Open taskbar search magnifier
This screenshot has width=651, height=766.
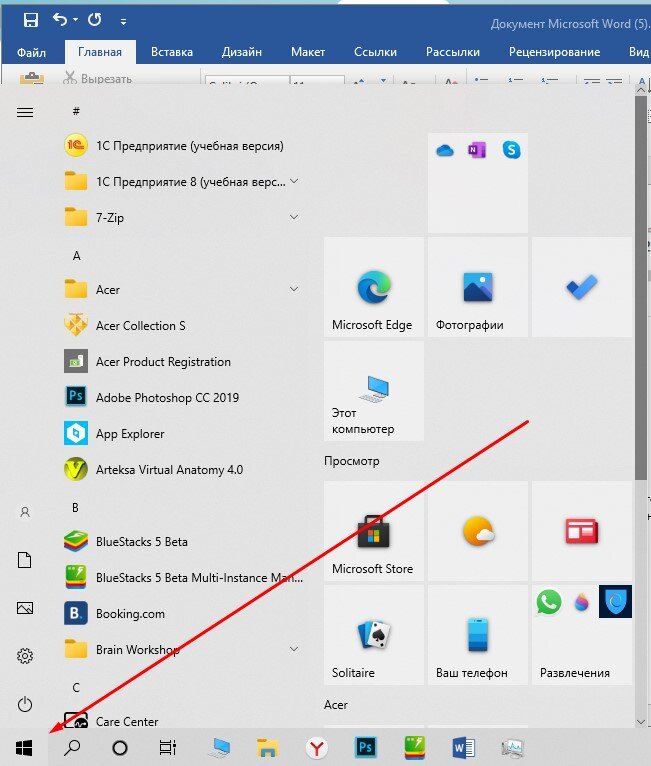(x=72, y=747)
